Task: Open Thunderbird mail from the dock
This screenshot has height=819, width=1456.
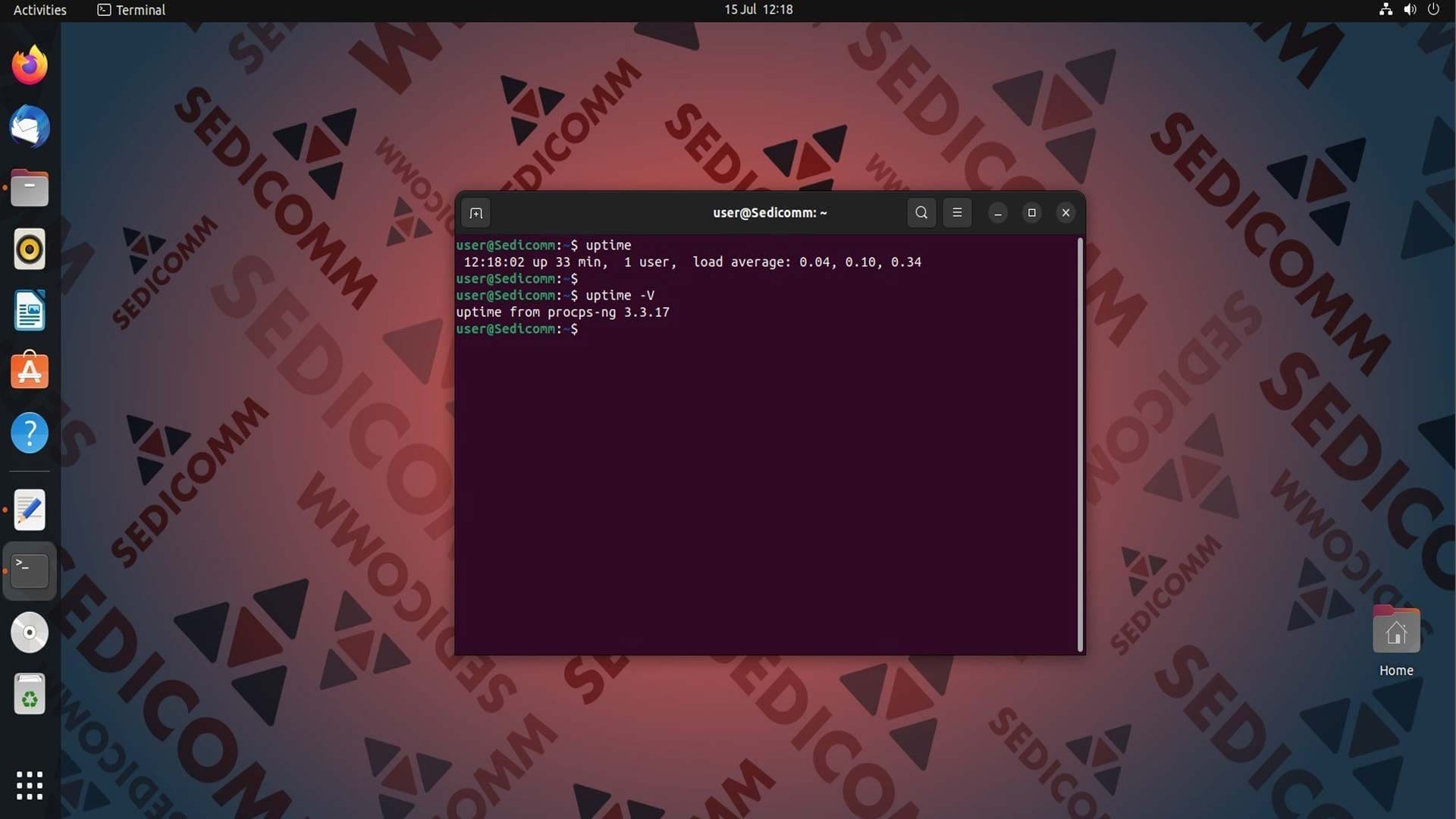Action: click(x=30, y=127)
